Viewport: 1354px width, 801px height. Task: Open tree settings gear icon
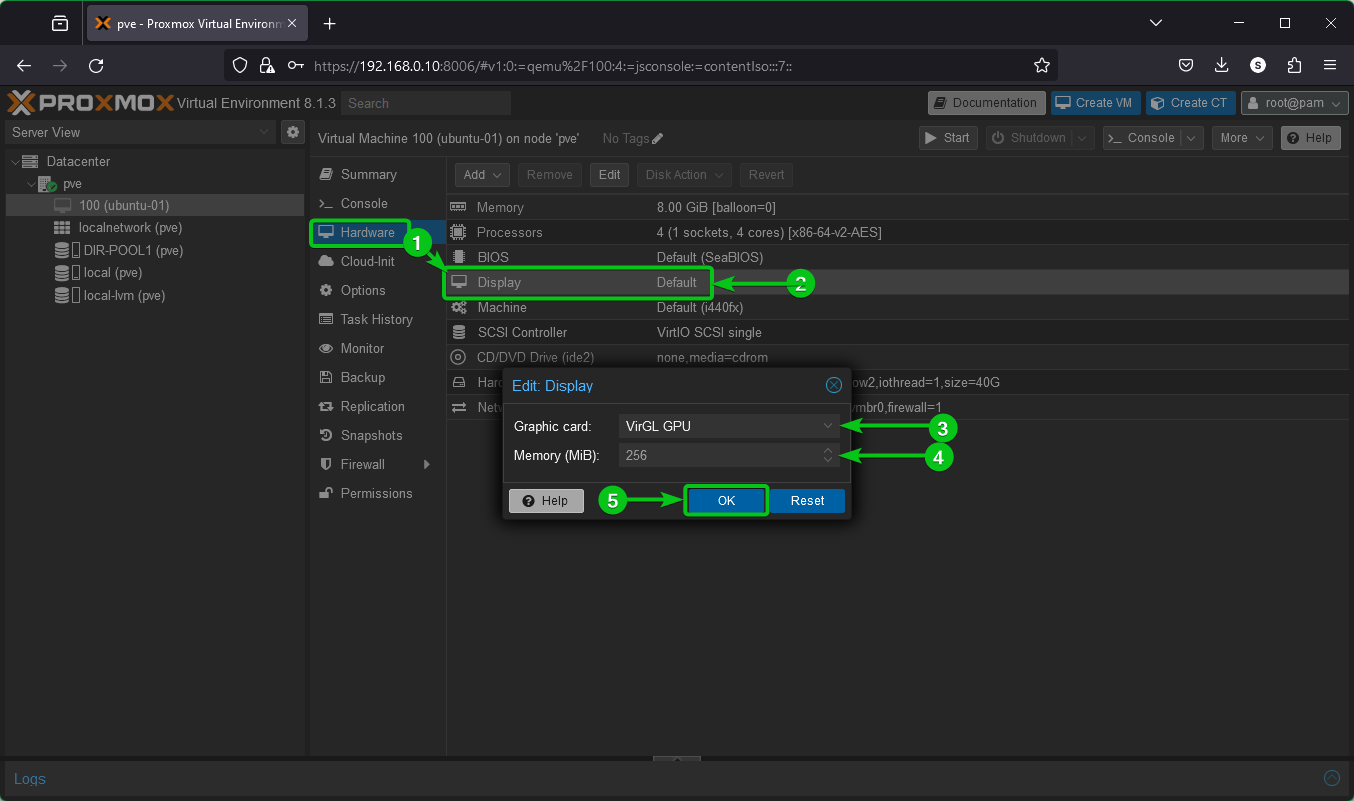pyautogui.click(x=293, y=132)
